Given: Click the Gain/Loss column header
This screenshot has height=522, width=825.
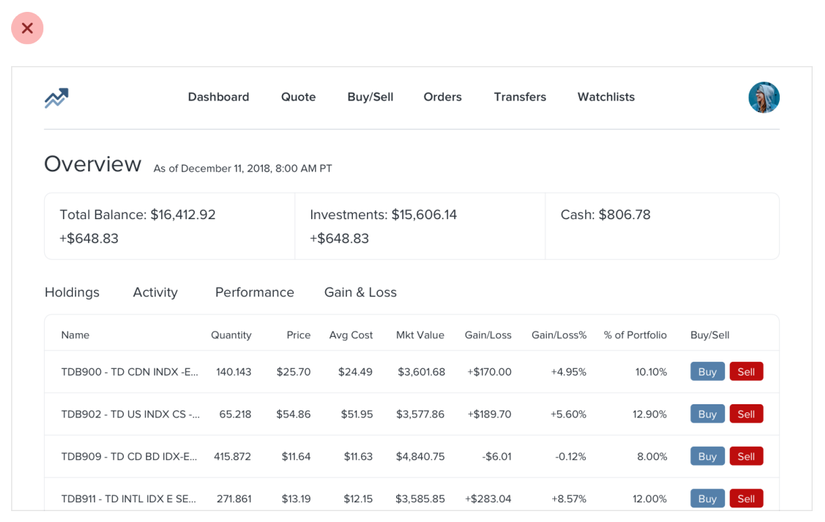Looking at the screenshot, I should (x=488, y=335).
